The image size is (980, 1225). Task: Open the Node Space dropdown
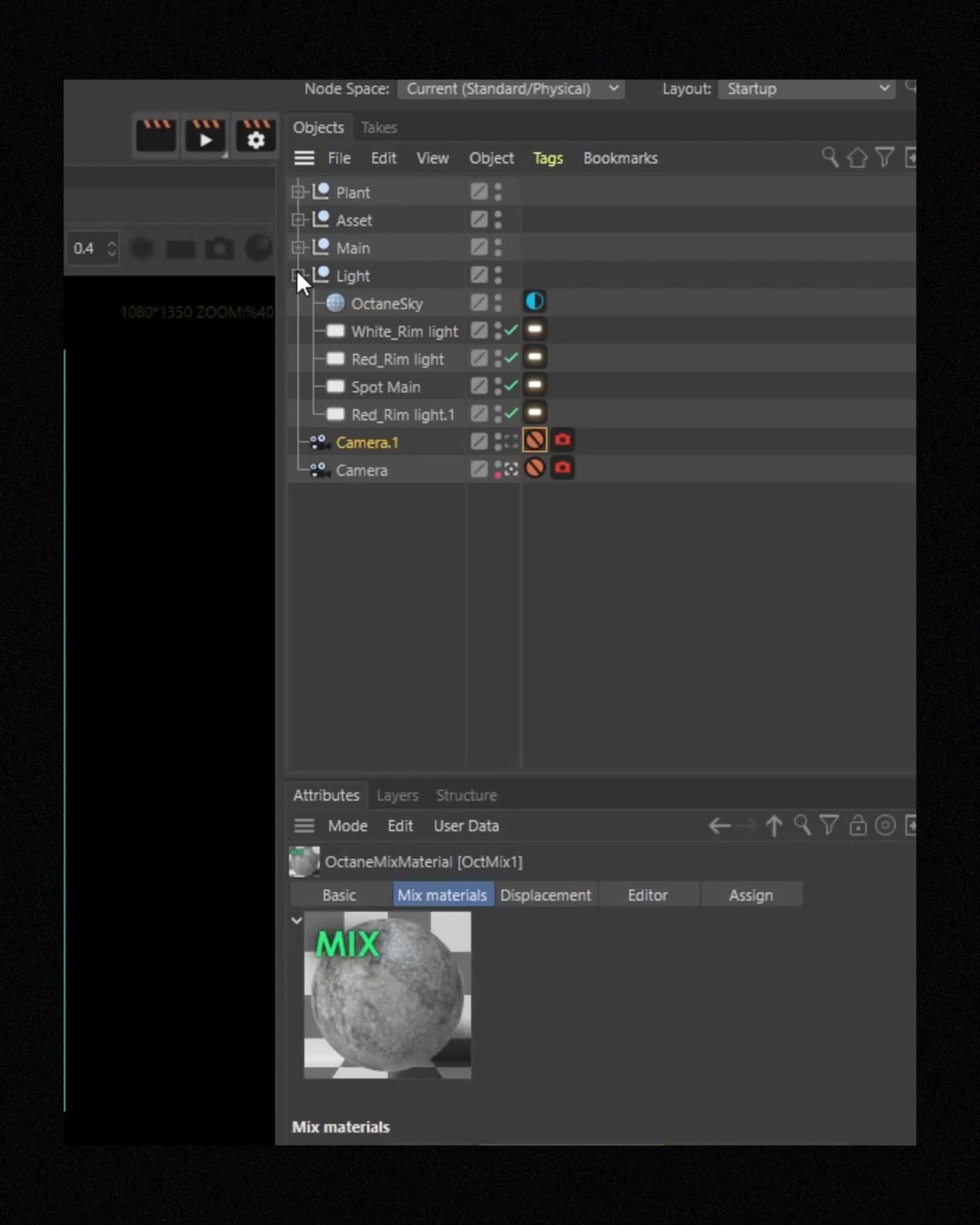pyautogui.click(x=511, y=89)
